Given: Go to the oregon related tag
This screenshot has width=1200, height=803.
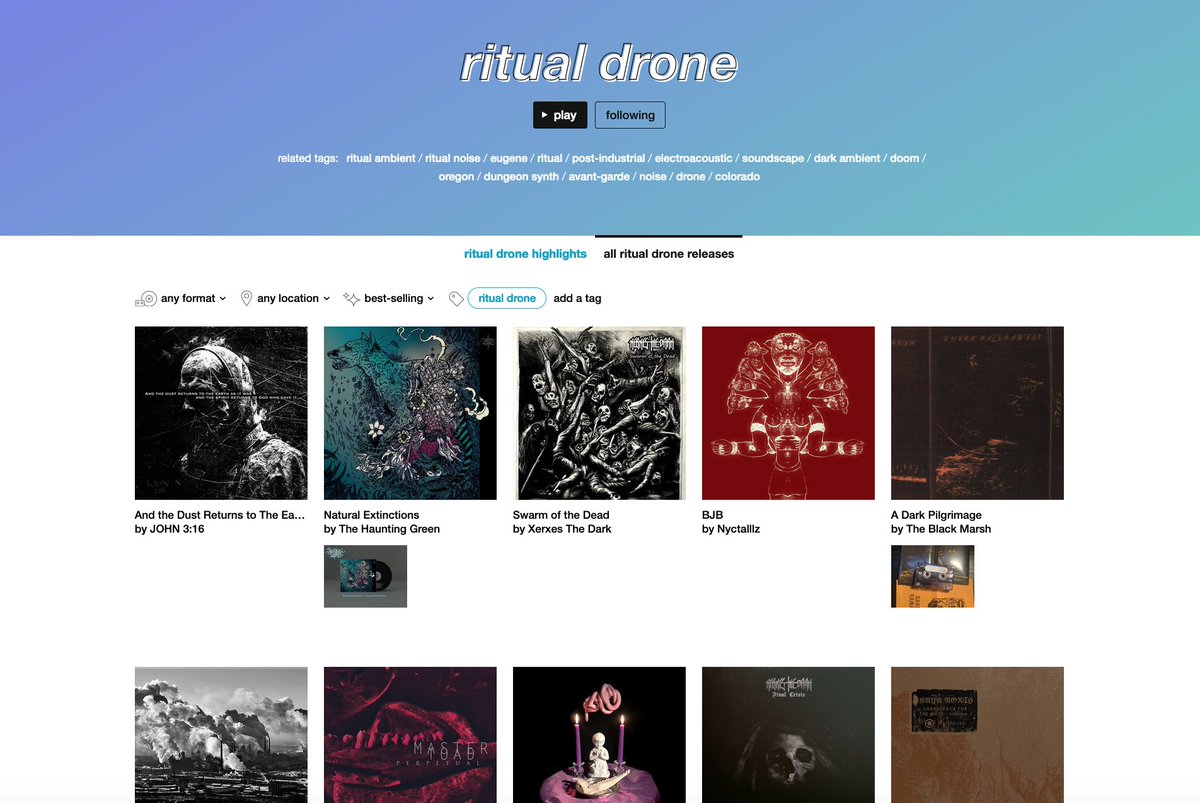Looking at the screenshot, I should pos(456,176).
